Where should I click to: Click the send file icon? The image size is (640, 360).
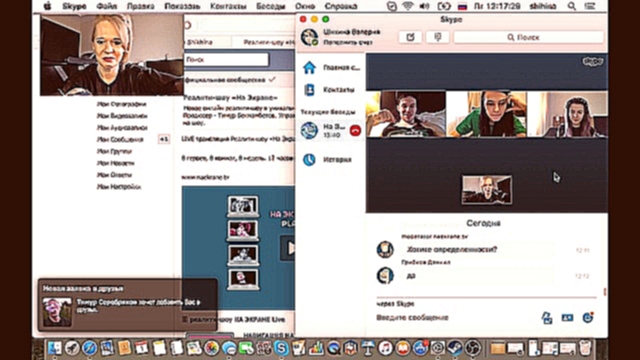pyautogui.click(x=547, y=318)
